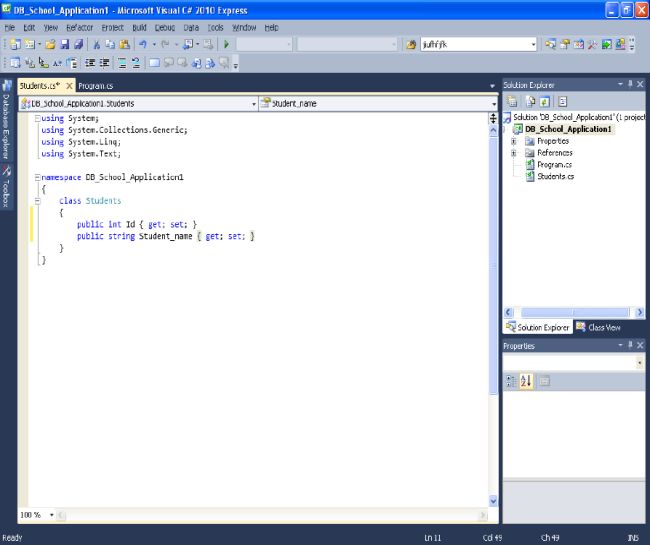
Task: Switch to the Class View tab
Action: [599, 327]
